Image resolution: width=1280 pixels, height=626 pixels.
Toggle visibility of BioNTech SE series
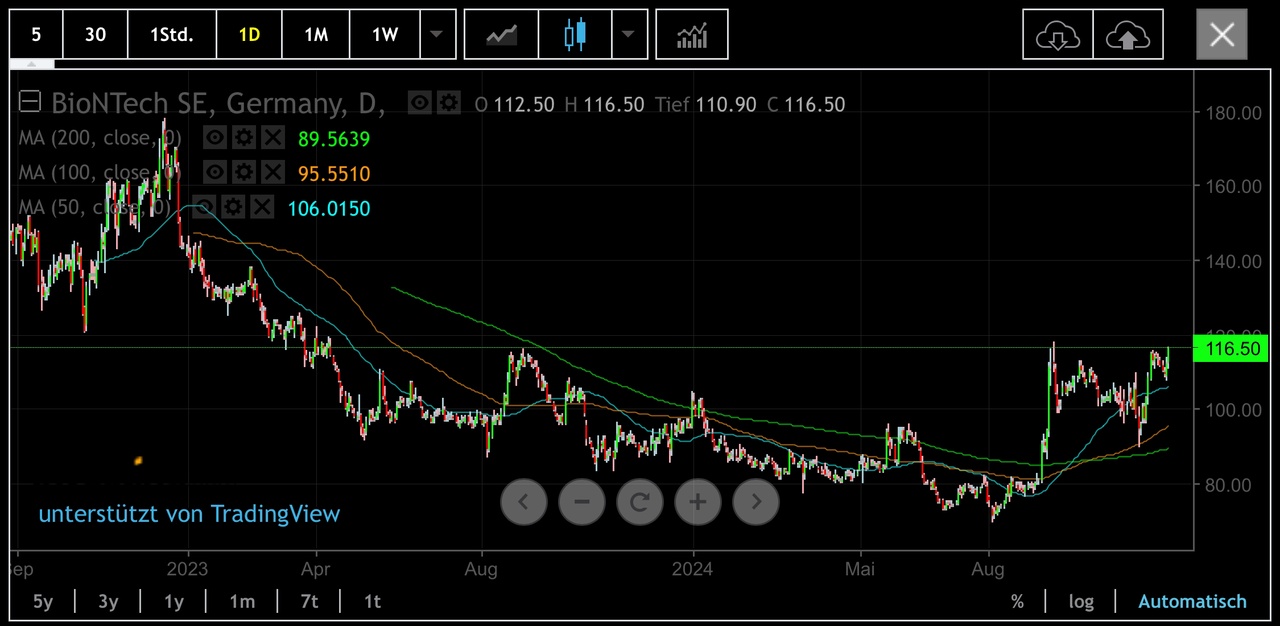click(420, 103)
